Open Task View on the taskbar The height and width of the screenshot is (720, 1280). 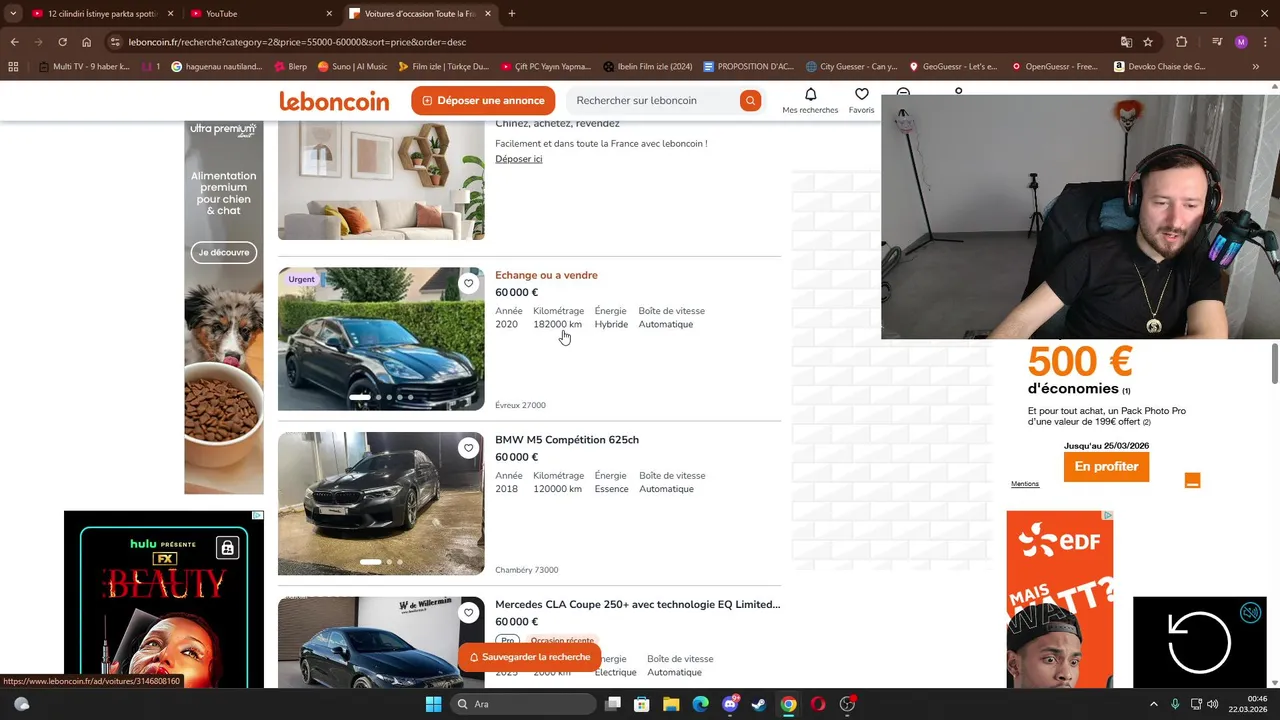[613, 704]
